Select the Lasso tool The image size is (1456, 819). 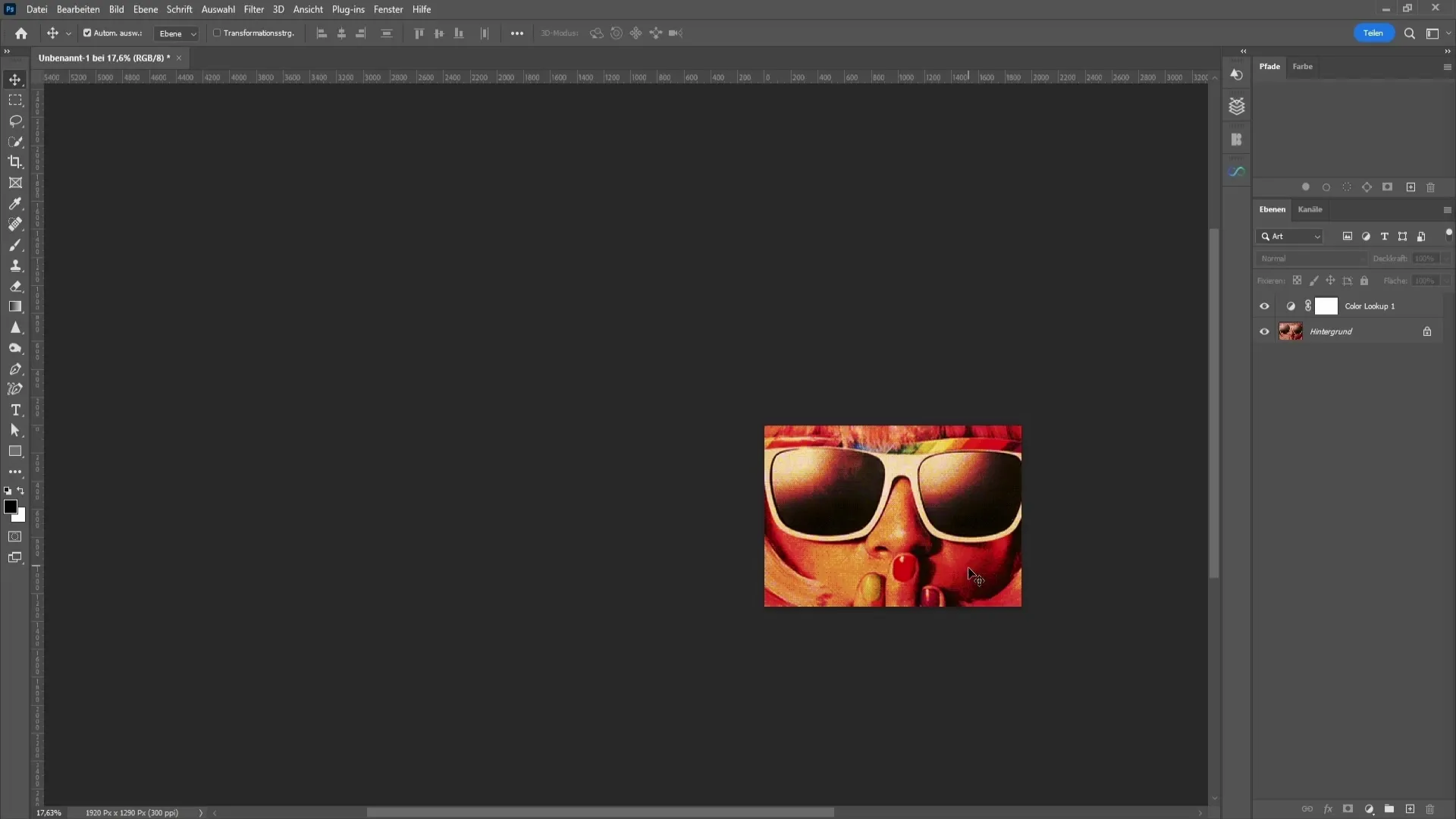tap(15, 121)
